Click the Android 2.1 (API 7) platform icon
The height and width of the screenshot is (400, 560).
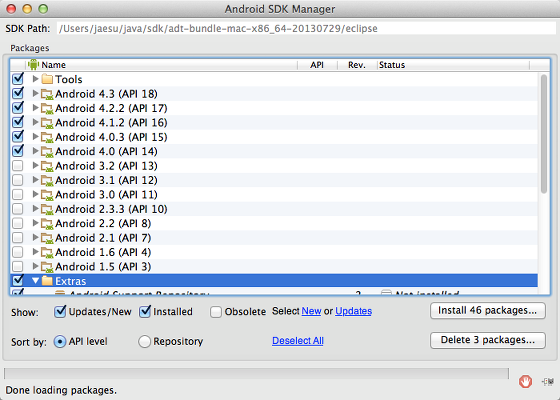coord(47,238)
